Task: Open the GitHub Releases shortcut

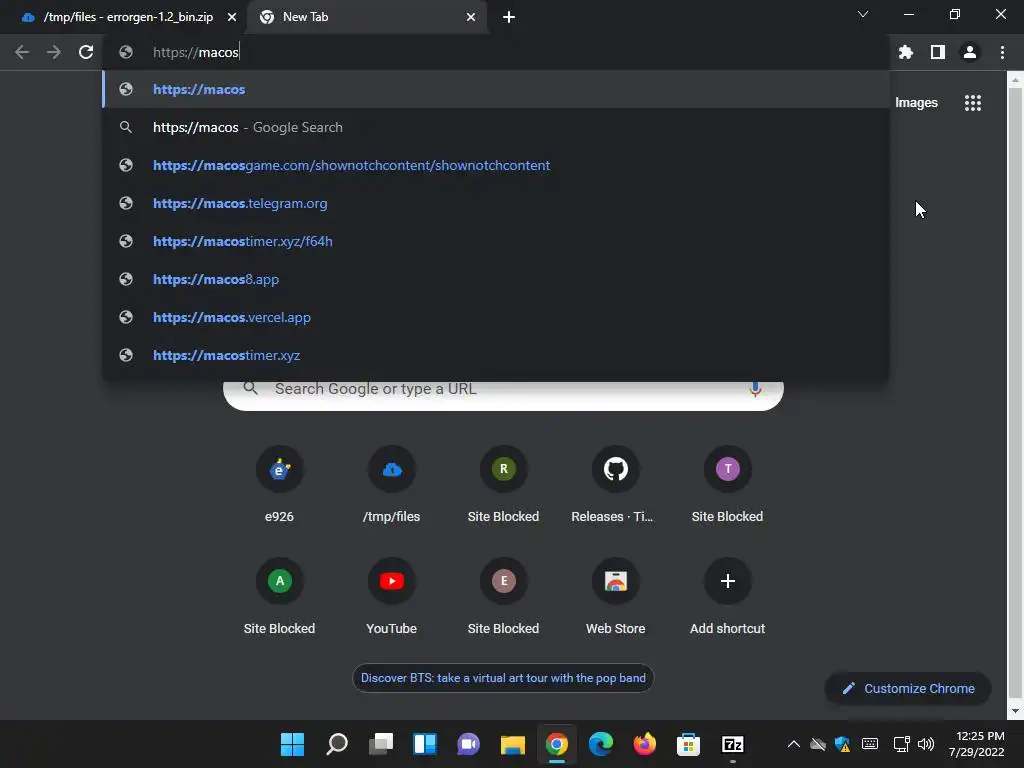Action: [x=615, y=485]
